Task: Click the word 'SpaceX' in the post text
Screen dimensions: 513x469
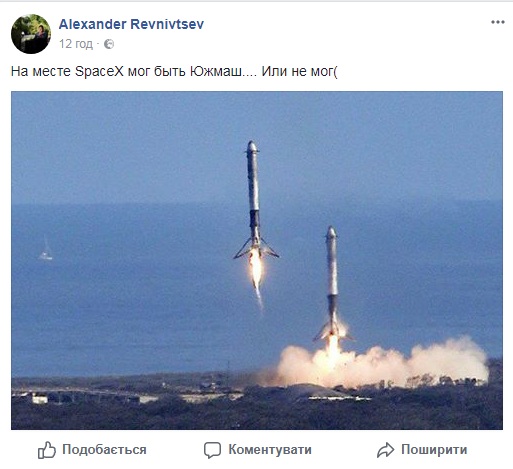Action: tap(99, 71)
